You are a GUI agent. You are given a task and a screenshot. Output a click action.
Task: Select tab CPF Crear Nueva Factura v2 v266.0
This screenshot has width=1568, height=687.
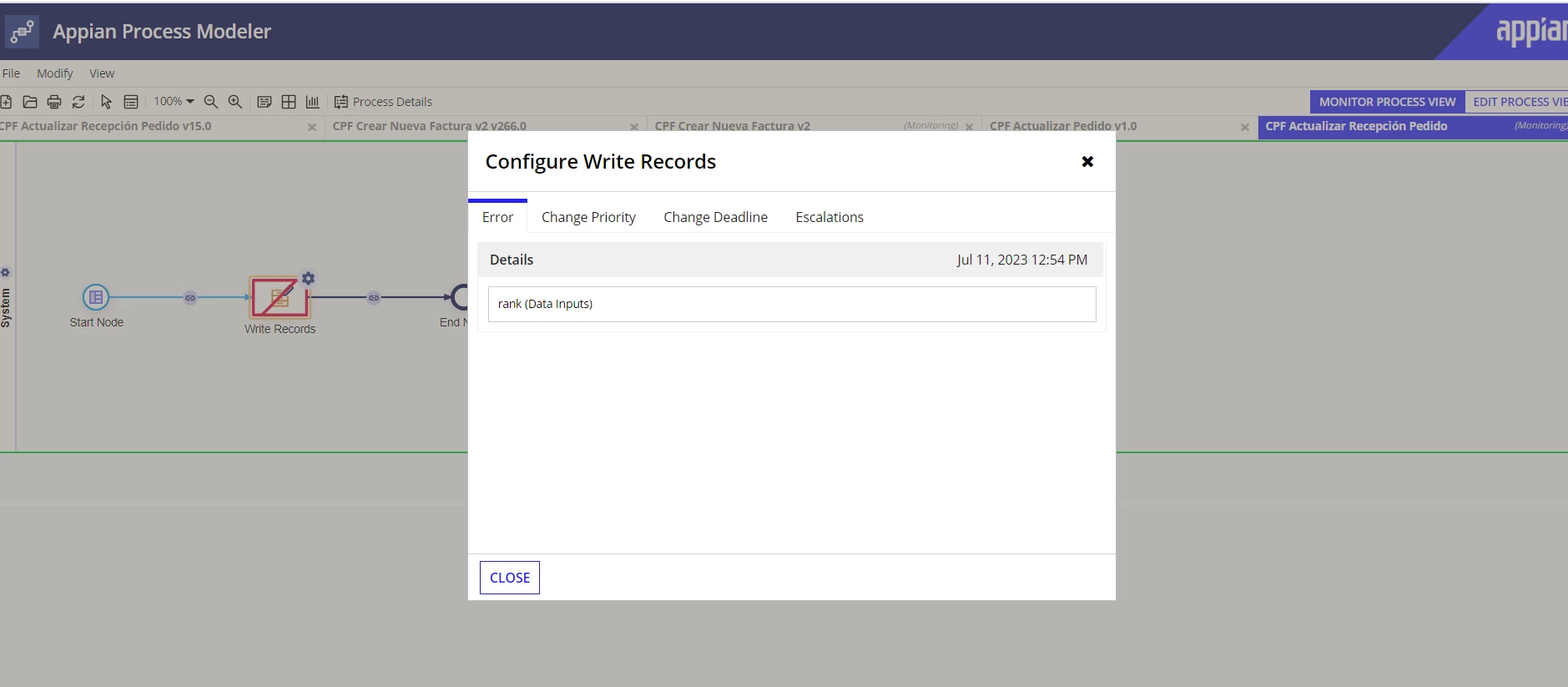[429, 126]
